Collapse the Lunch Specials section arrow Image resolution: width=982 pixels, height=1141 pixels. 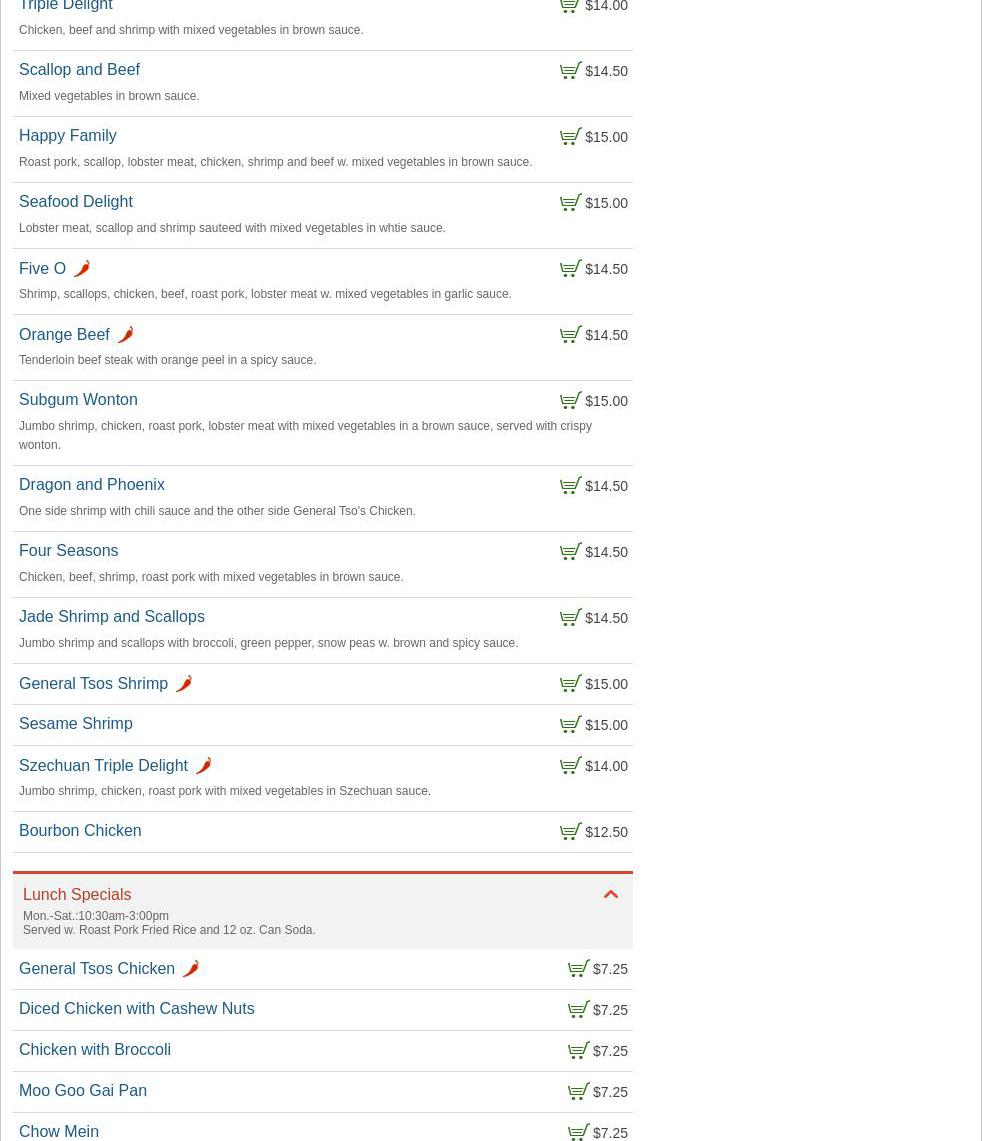[610, 895]
